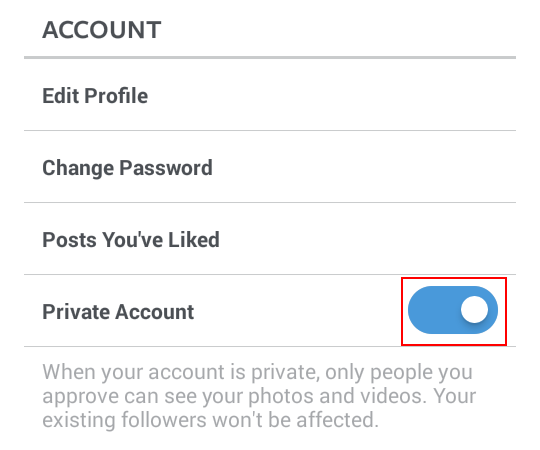
Task: Click the blue track of the privacy switch
Action: 434,310
